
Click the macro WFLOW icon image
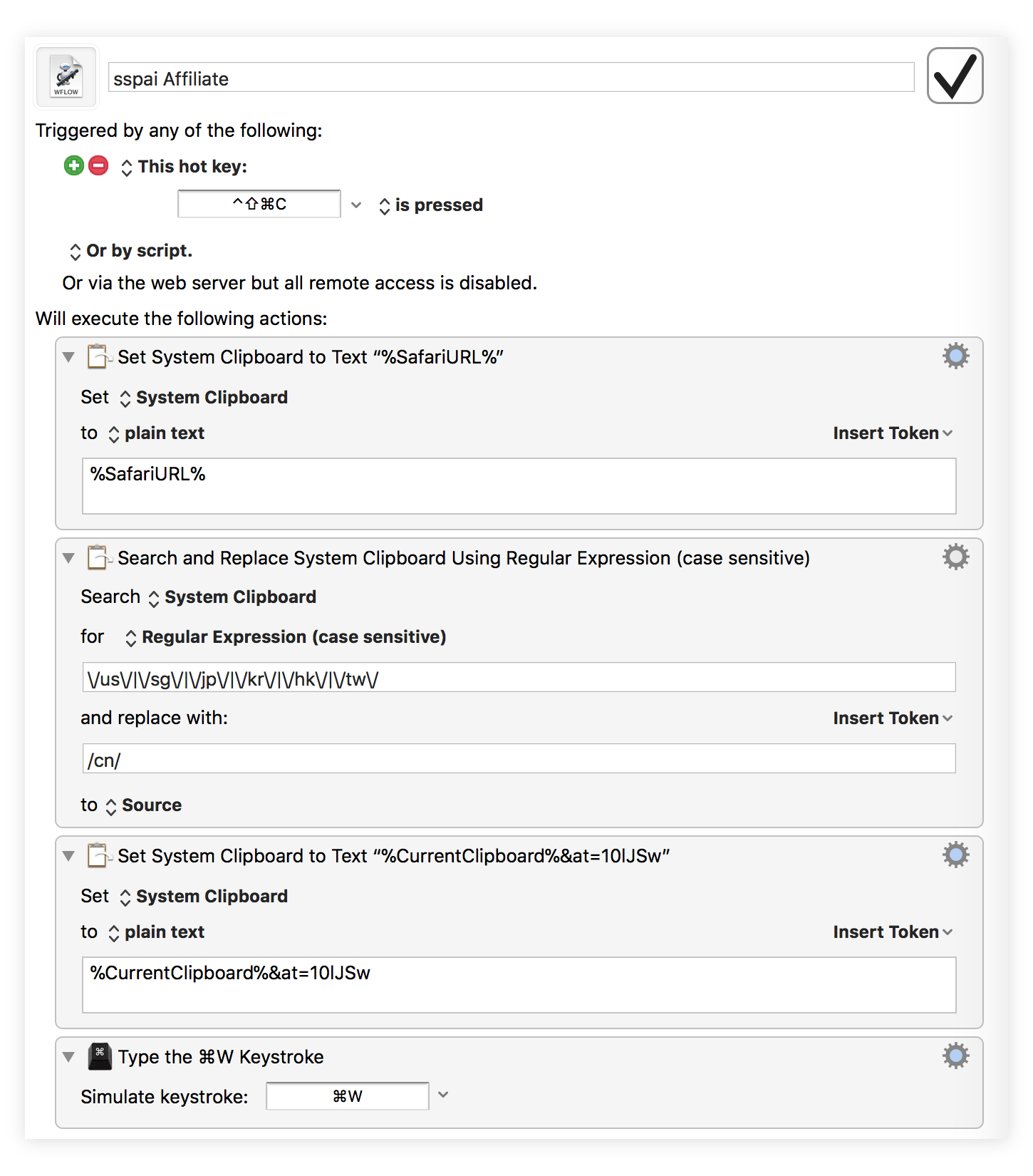[66, 77]
